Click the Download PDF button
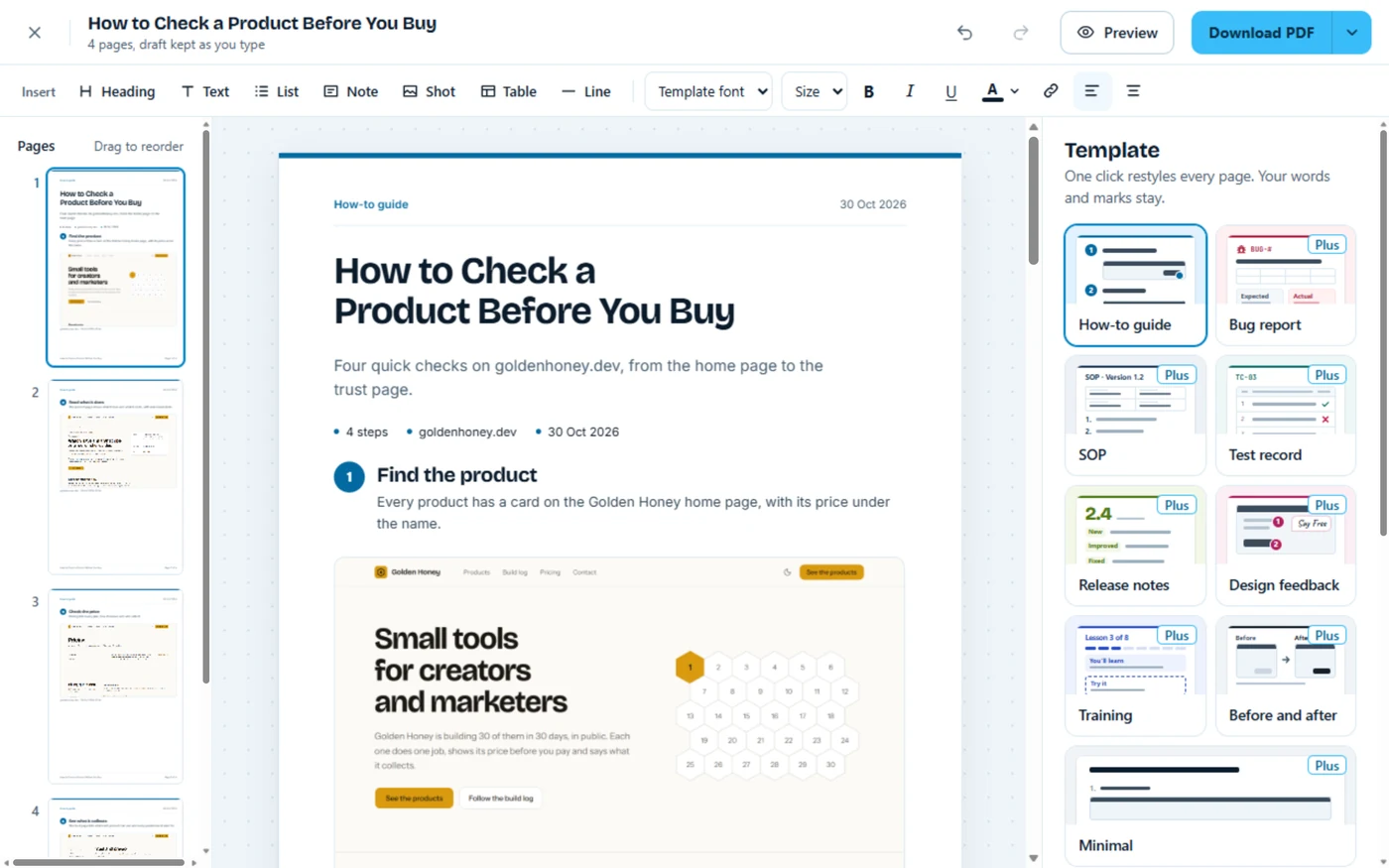Screen dimensions: 1389x868 (1261, 33)
